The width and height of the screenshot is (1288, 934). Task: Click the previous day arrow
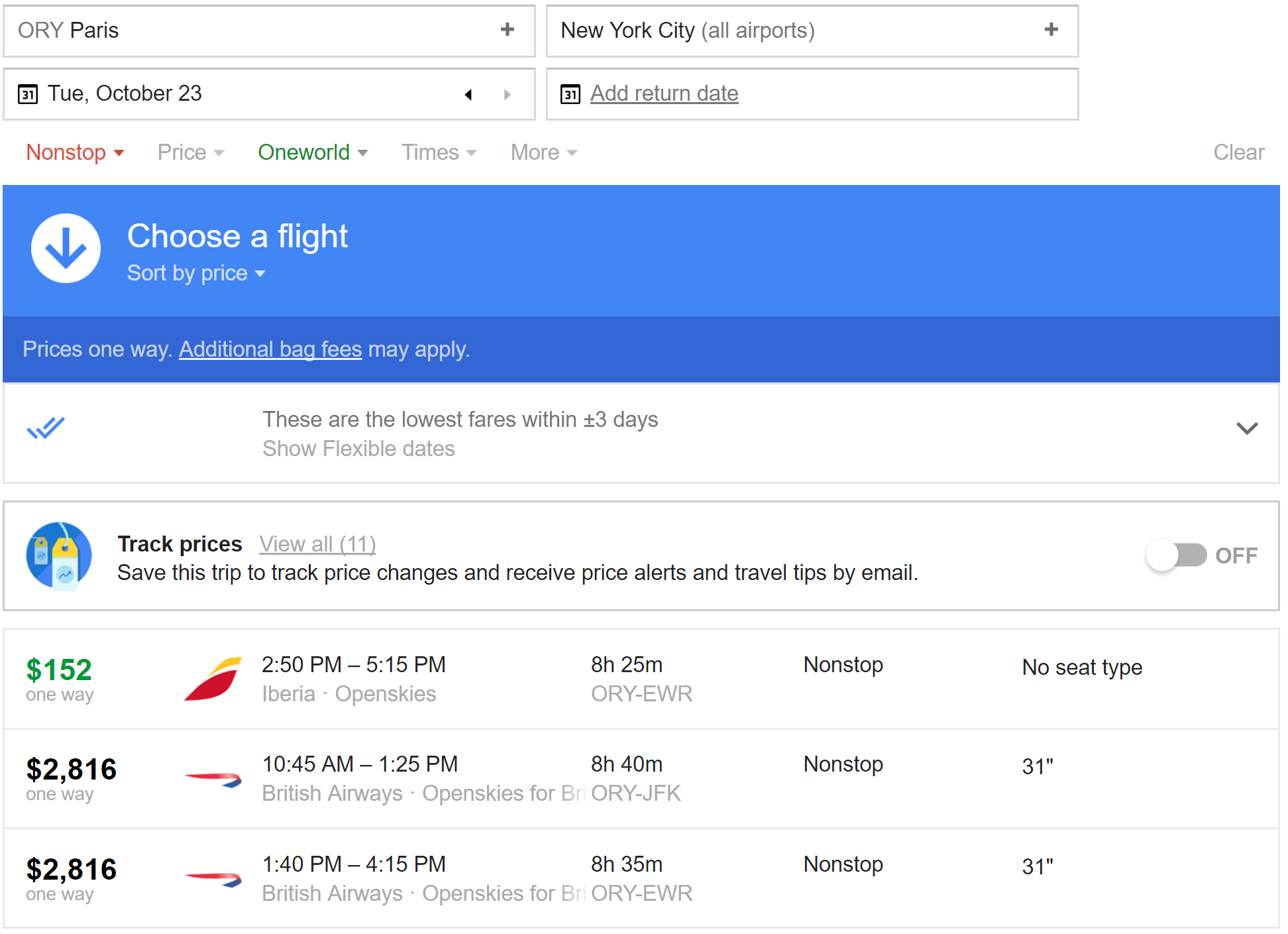[x=468, y=95]
